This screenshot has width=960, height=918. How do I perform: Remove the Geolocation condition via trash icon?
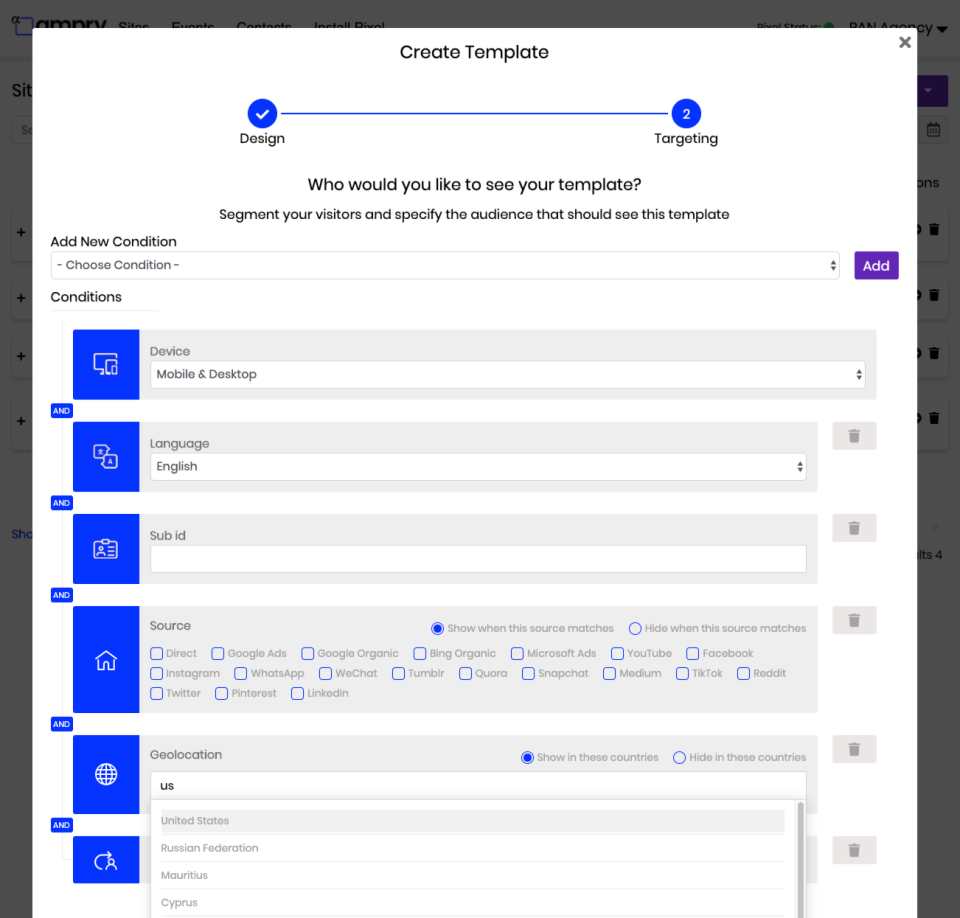click(x=853, y=749)
